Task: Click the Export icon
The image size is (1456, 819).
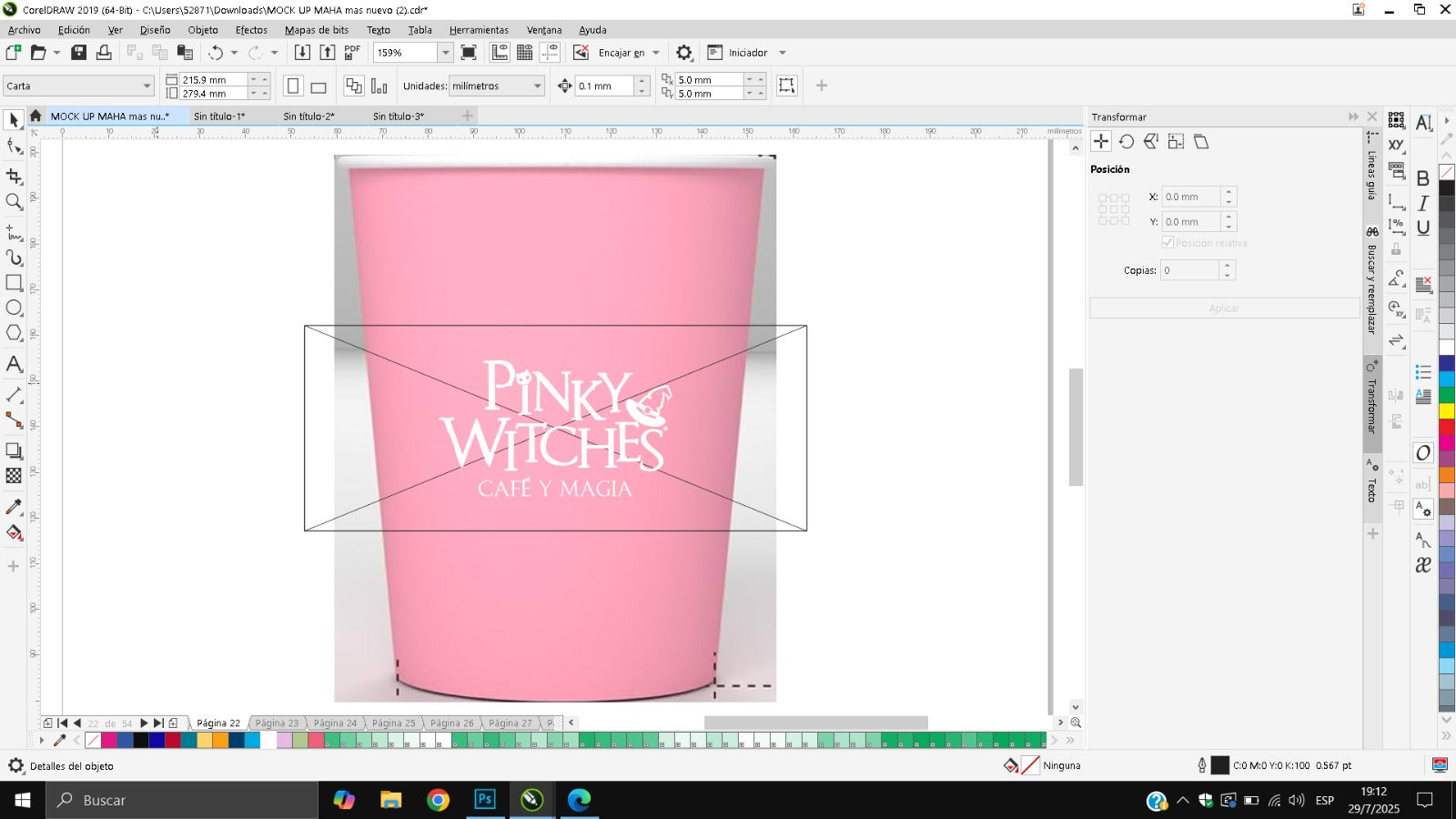Action: (328, 53)
